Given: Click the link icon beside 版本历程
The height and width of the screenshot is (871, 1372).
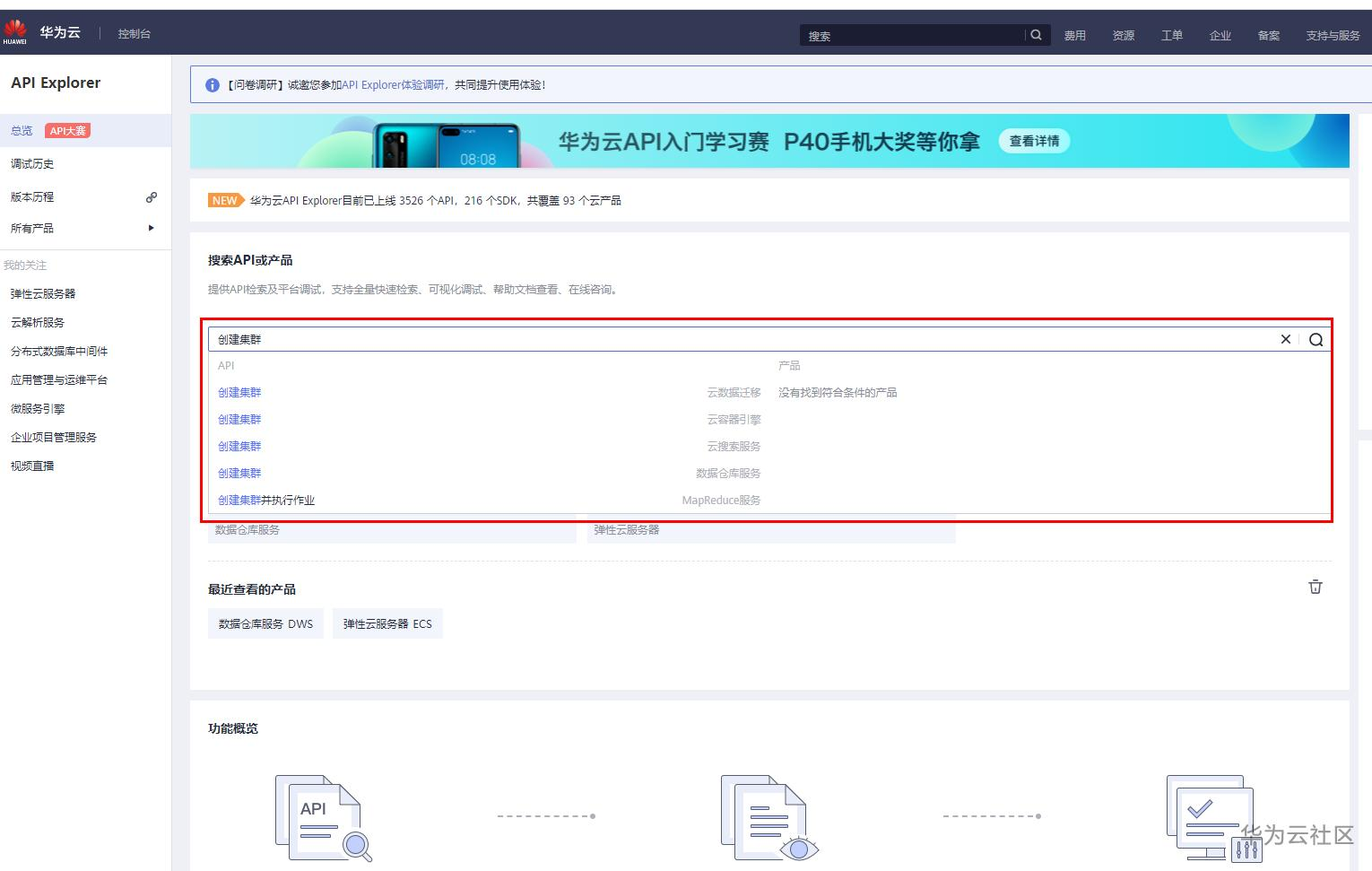Looking at the screenshot, I should [x=151, y=196].
